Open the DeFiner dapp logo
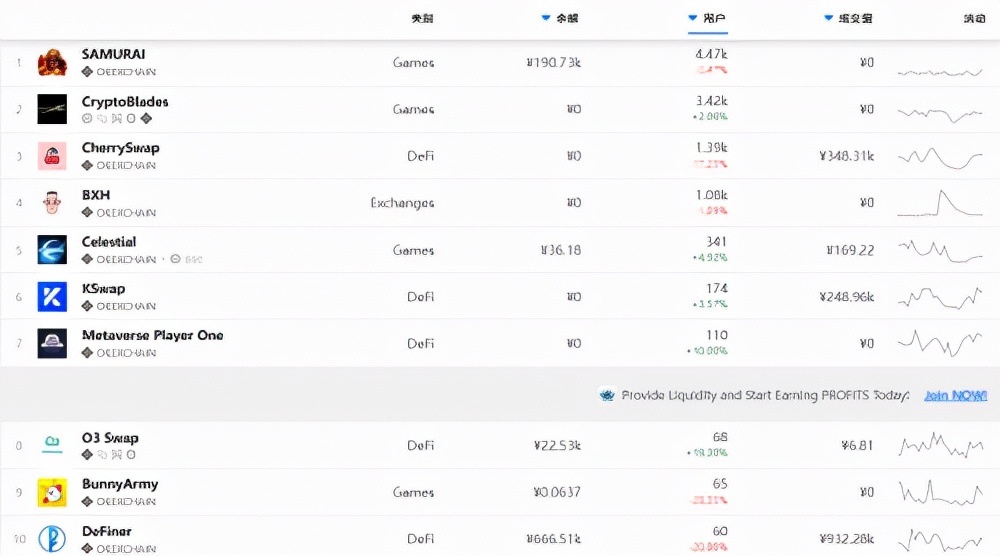 (52, 539)
